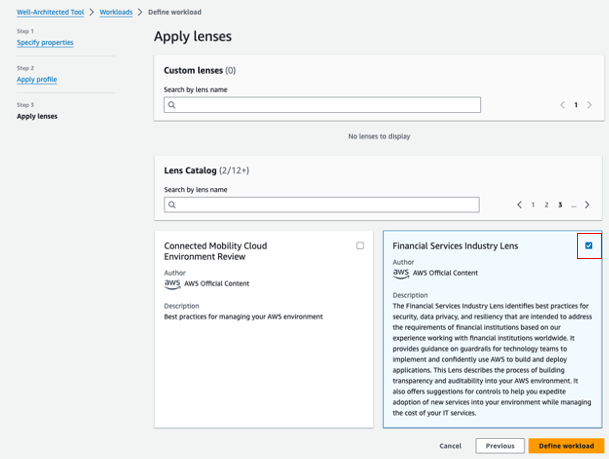The width and height of the screenshot is (609, 459).
Task: Open Lens Catalog page 2
Action: [x=546, y=205]
